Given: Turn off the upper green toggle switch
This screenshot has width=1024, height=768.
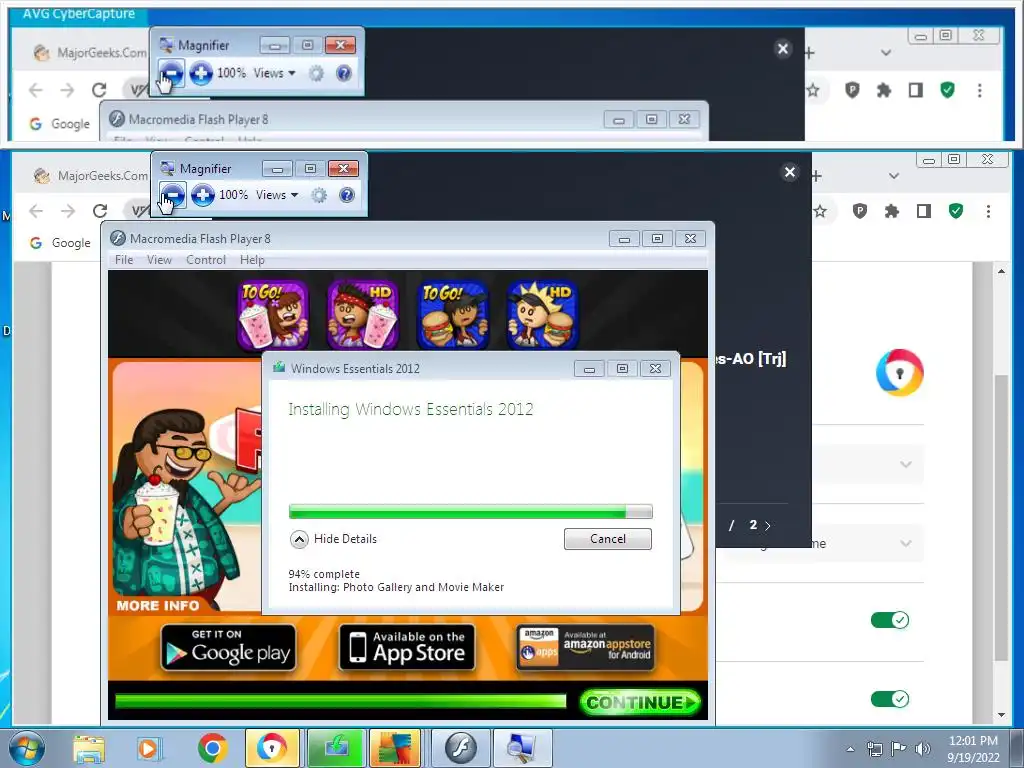Looking at the screenshot, I should (x=890, y=620).
